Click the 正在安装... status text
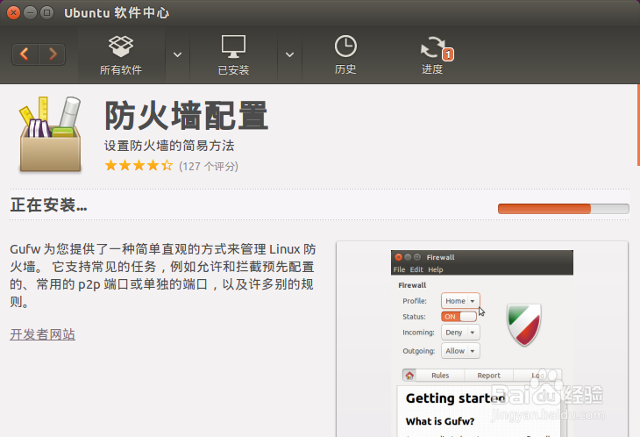640x437 pixels. (49, 205)
